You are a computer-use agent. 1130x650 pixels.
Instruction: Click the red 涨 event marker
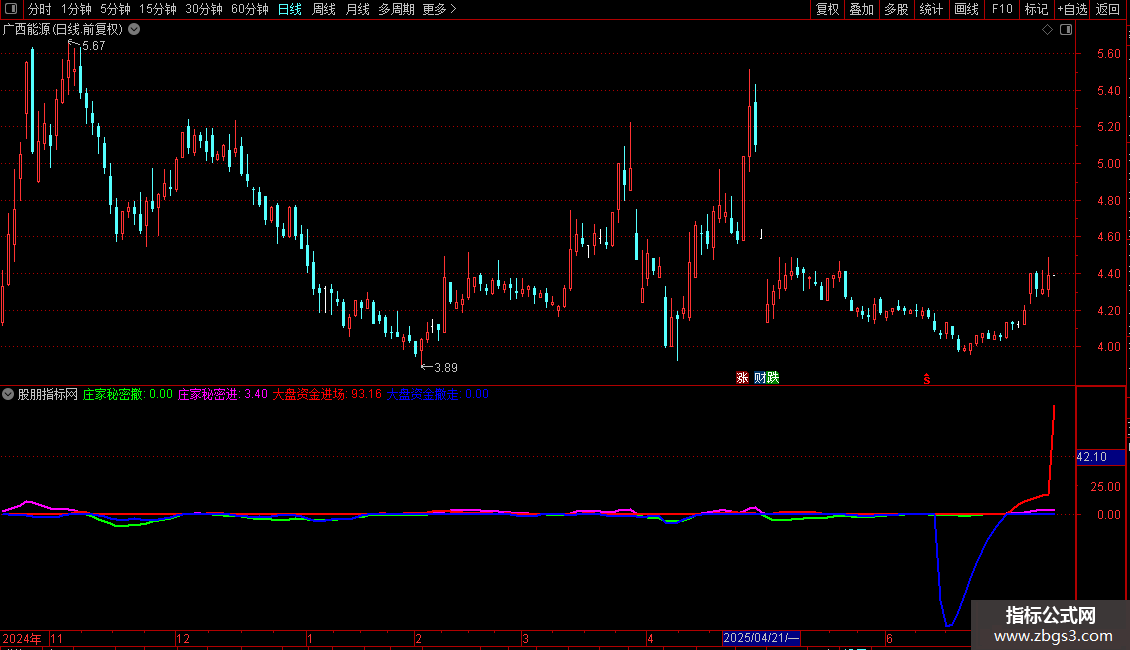[x=742, y=378]
